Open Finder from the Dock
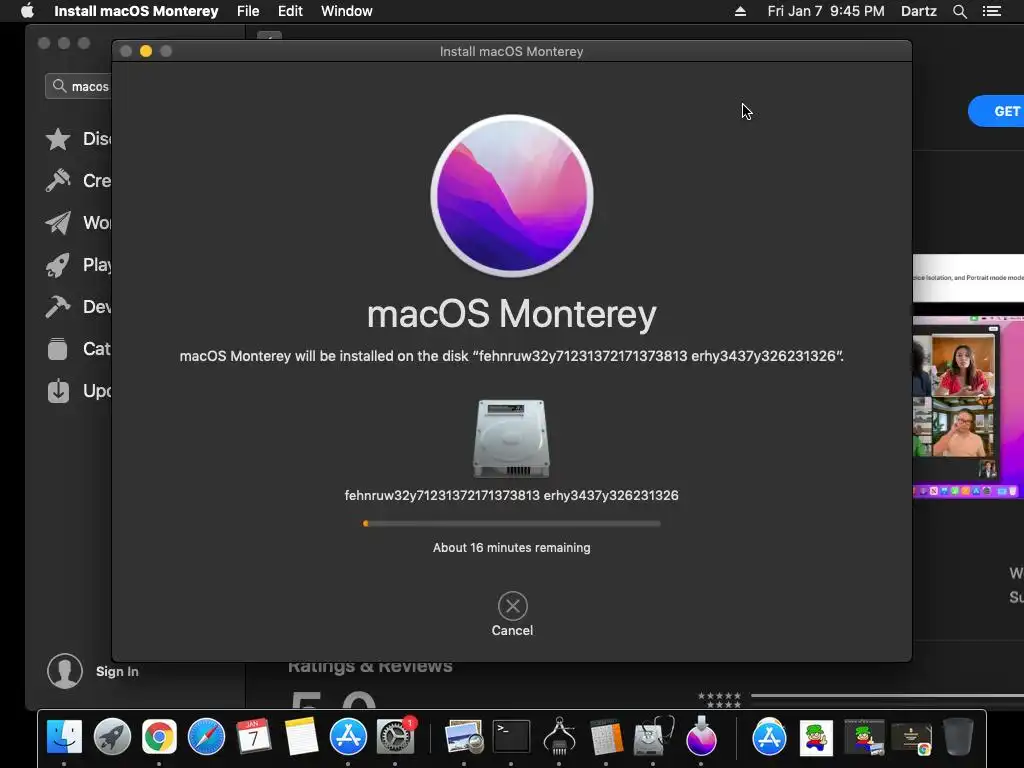Viewport: 1024px width, 768px height. click(64, 737)
